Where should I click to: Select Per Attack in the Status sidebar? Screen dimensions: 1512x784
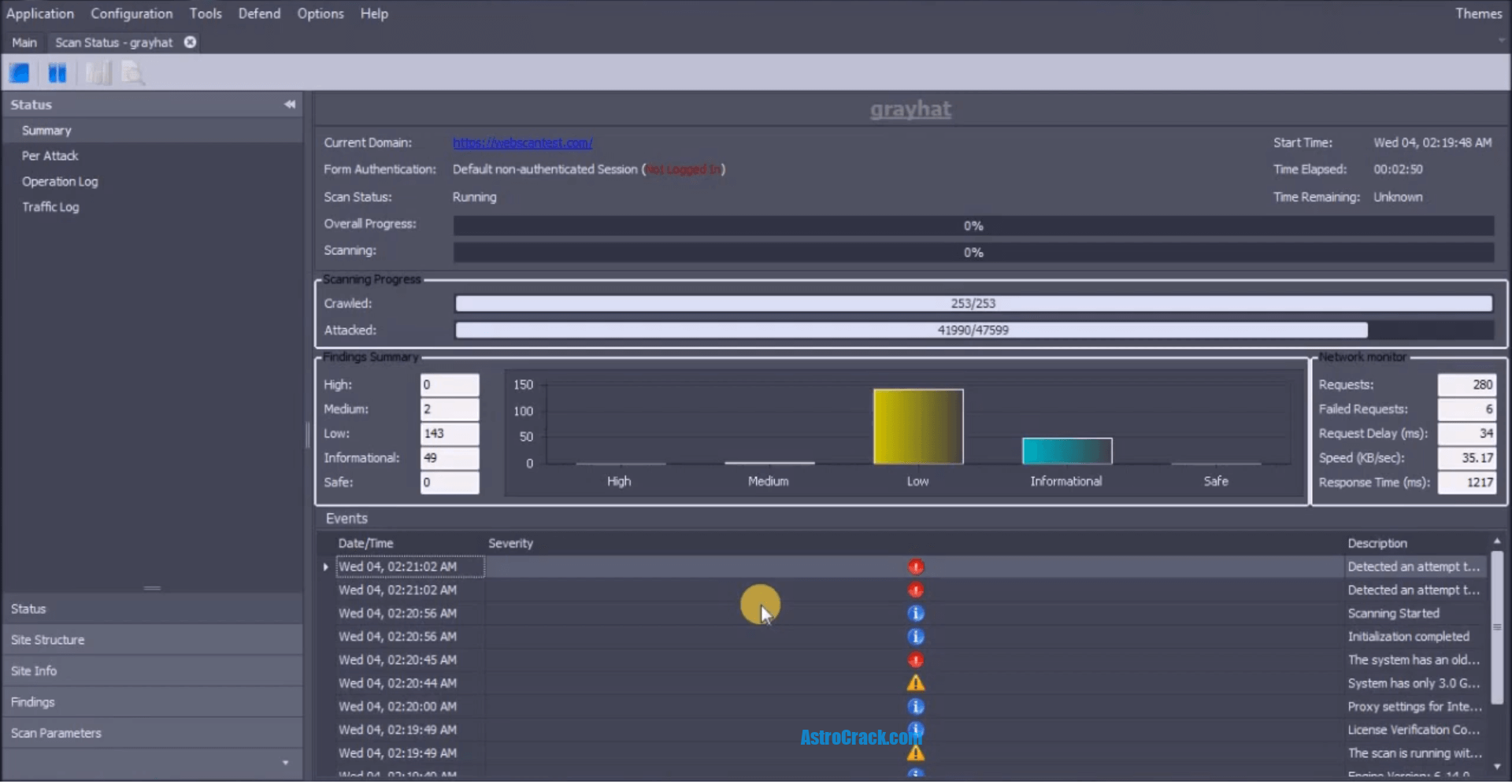(x=50, y=155)
